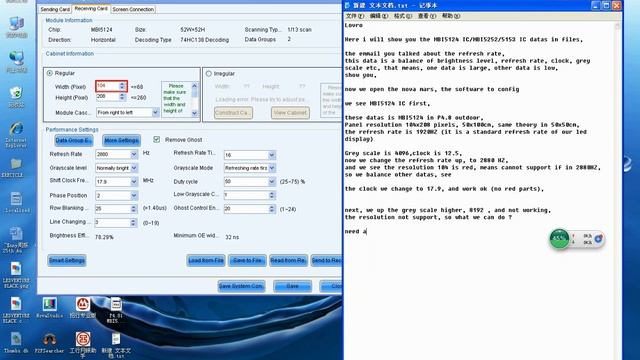Viewport: 640px width, 360px height.
Task: Click the Smart Settings button
Action: 67,260
